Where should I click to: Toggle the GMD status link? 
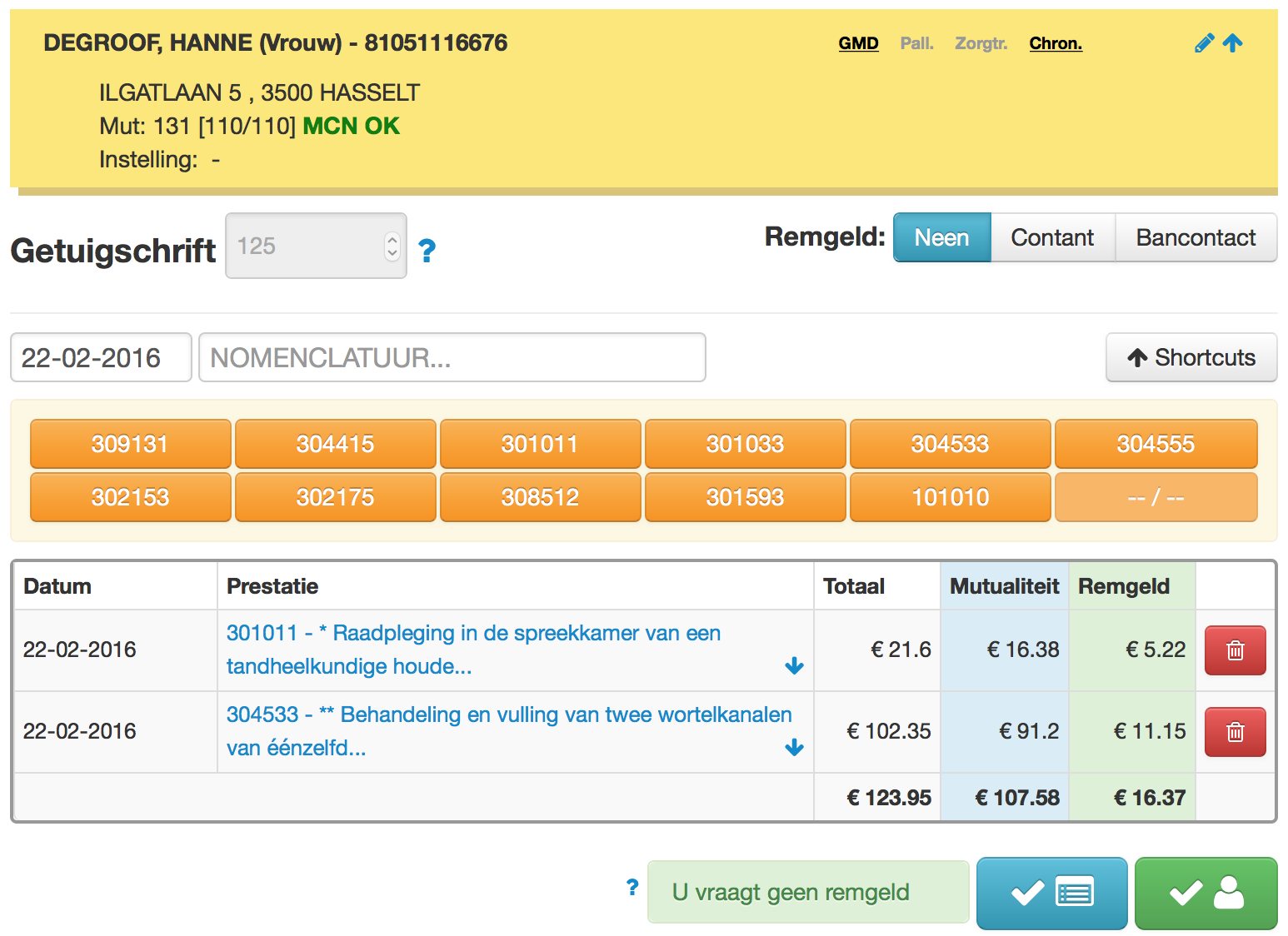click(858, 43)
